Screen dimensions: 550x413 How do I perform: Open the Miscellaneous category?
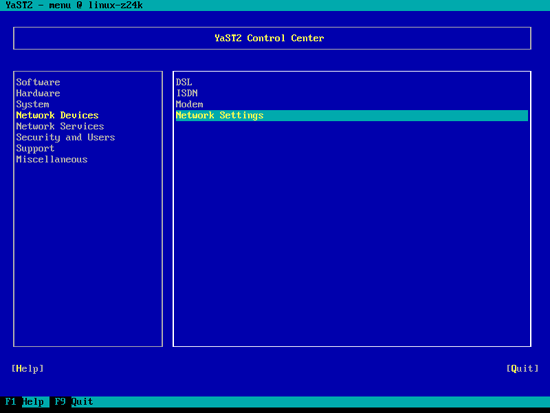(52, 160)
